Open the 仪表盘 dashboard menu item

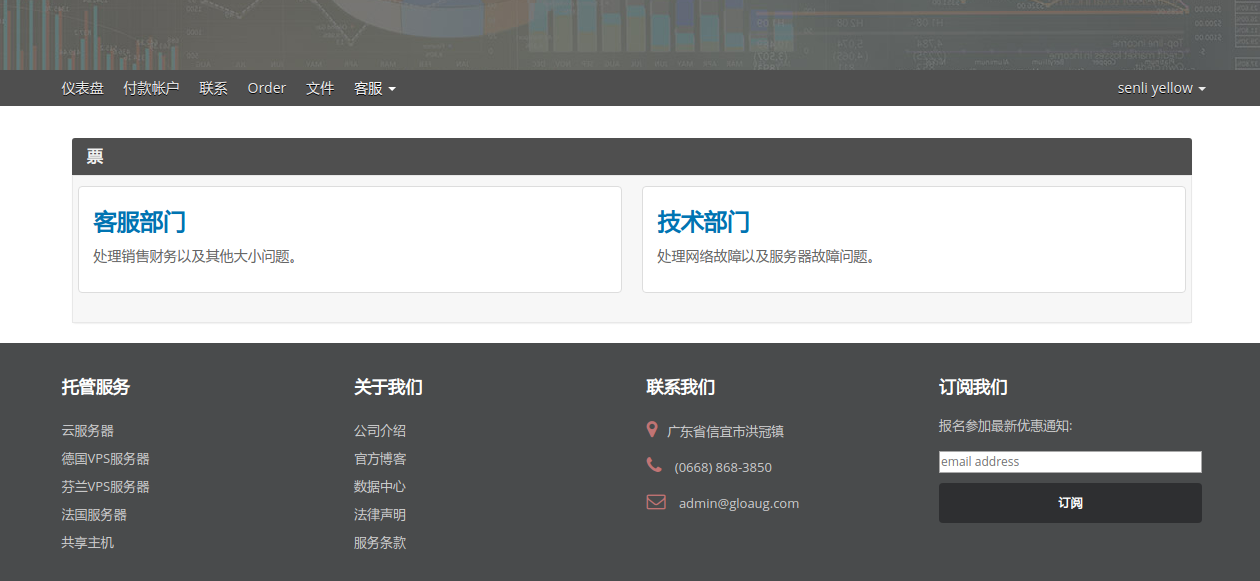click(82, 88)
